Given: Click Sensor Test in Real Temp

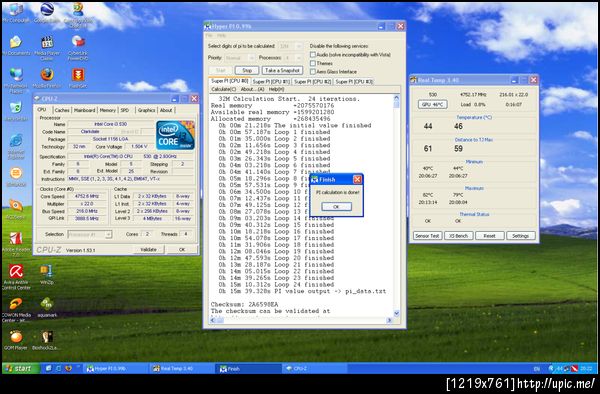Looking at the screenshot, I should pyautogui.click(x=427, y=236).
